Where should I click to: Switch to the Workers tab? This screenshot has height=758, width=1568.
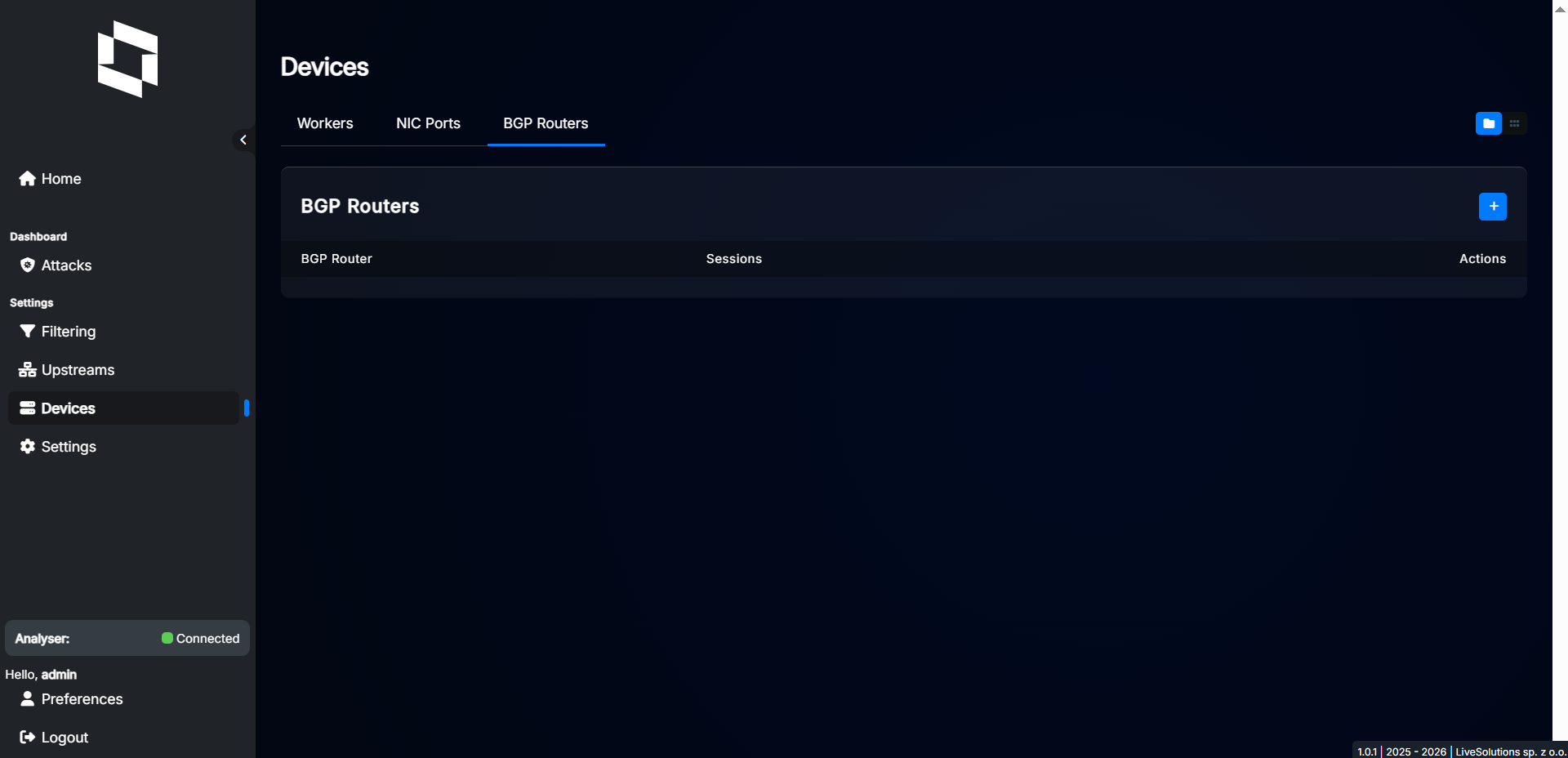click(325, 123)
